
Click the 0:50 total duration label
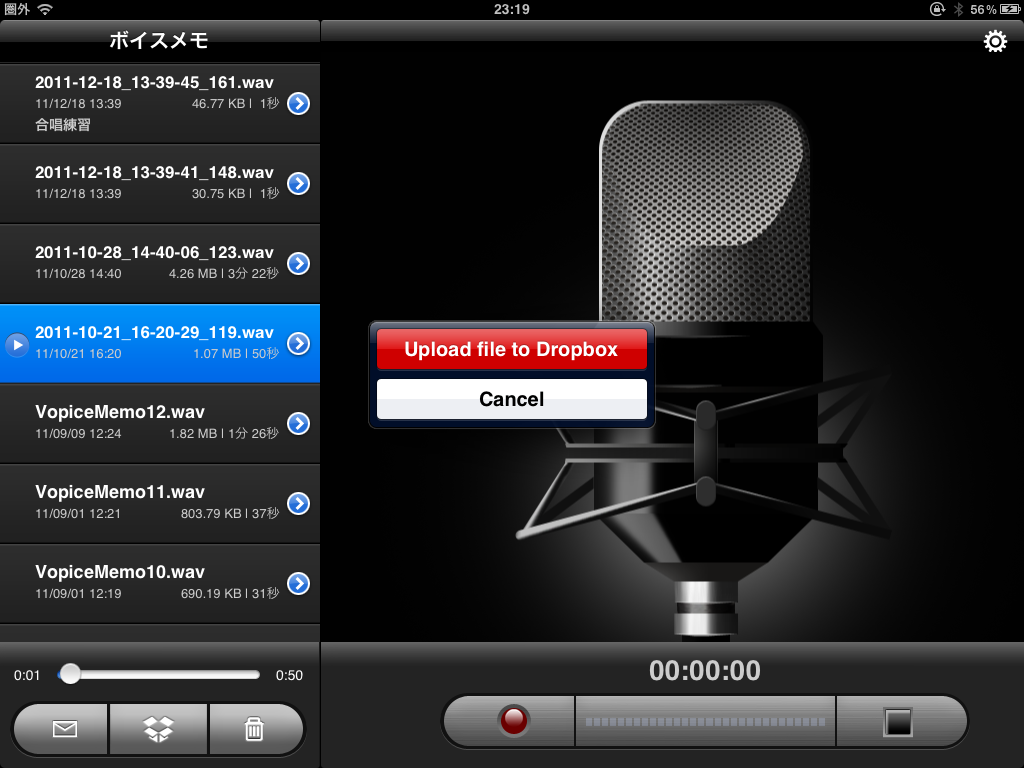(x=289, y=675)
